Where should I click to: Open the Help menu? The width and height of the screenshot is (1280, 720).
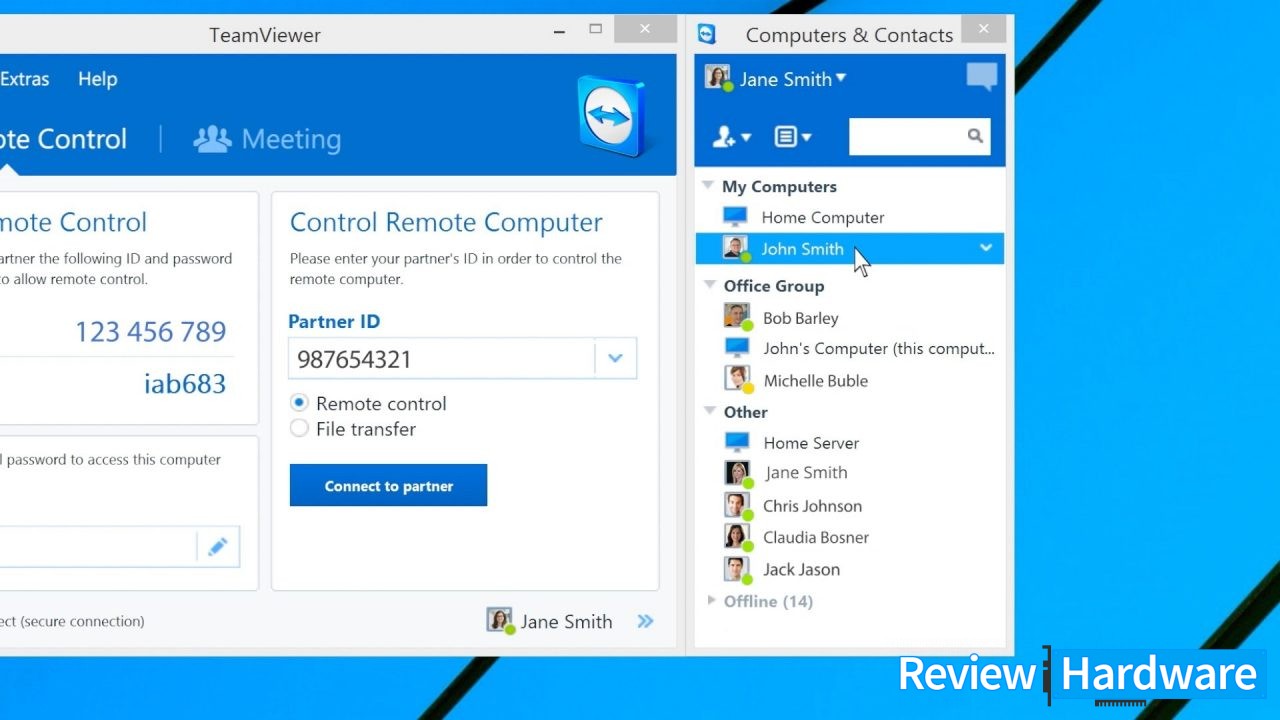click(98, 79)
